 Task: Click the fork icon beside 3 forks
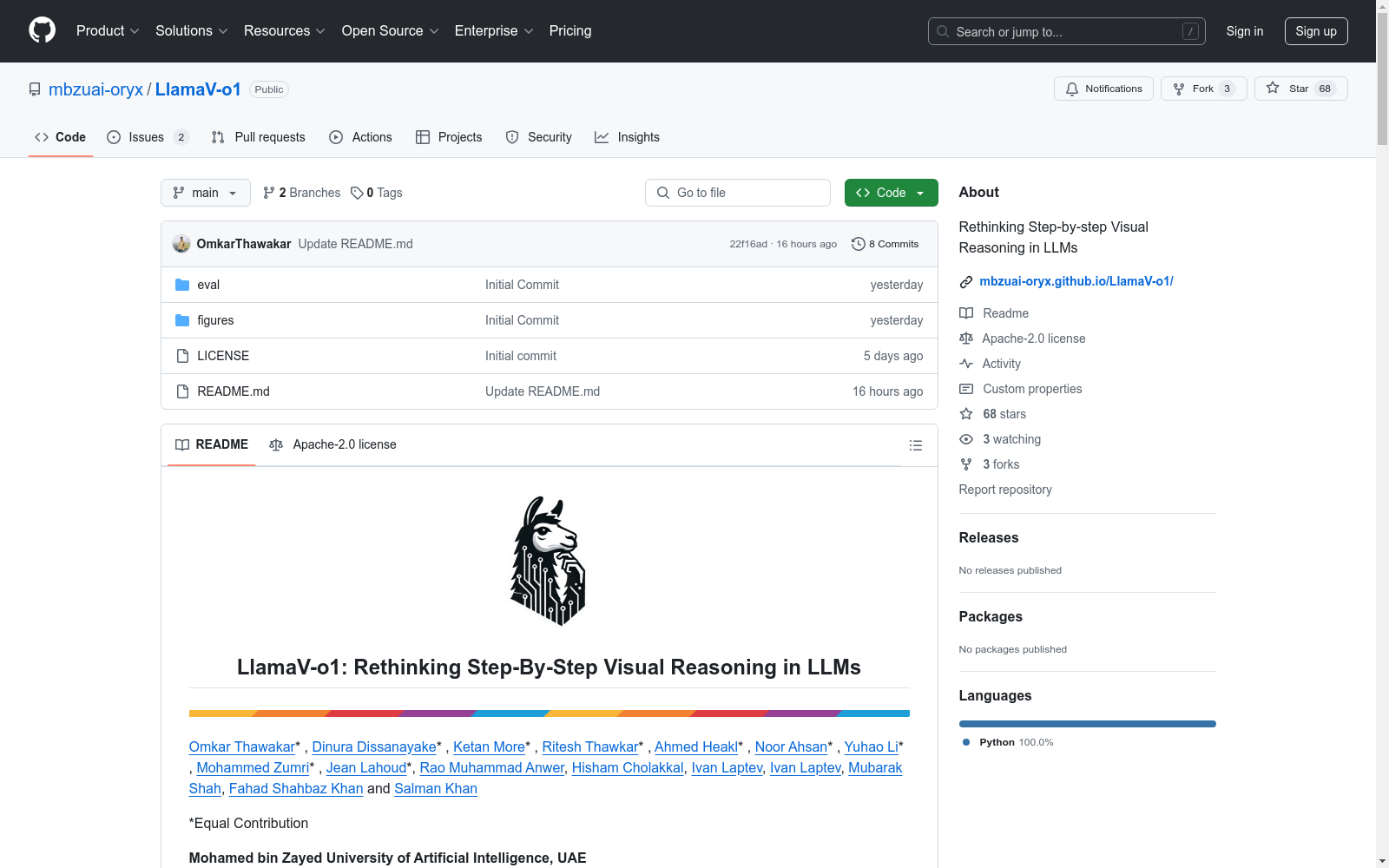click(x=966, y=464)
